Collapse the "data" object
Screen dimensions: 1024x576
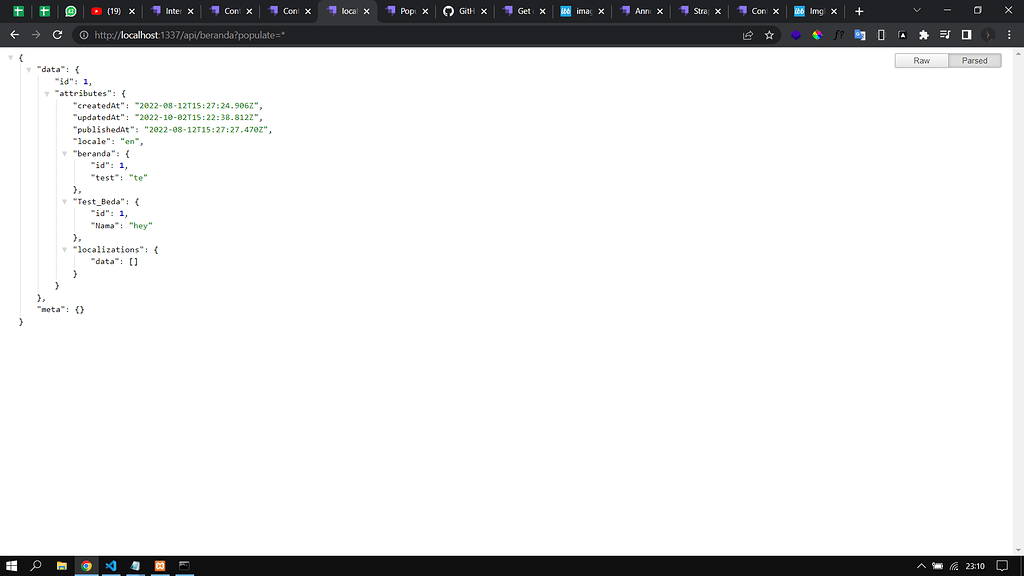click(29, 69)
